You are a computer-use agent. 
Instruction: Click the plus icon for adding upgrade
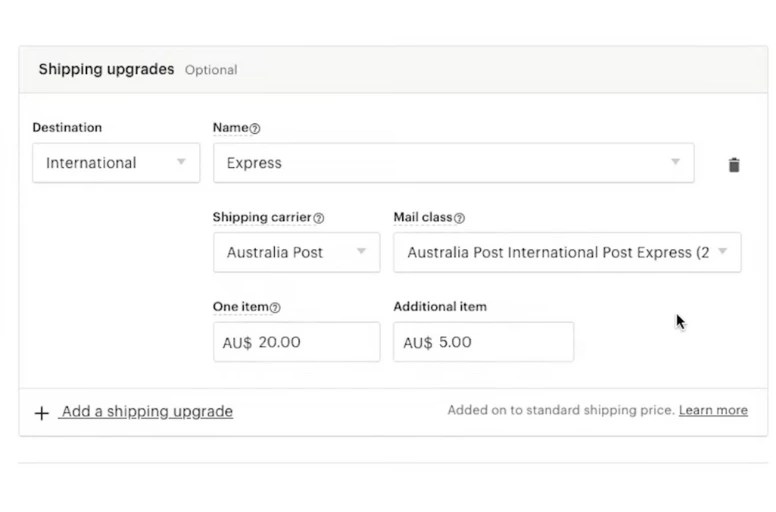pos(42,413)
